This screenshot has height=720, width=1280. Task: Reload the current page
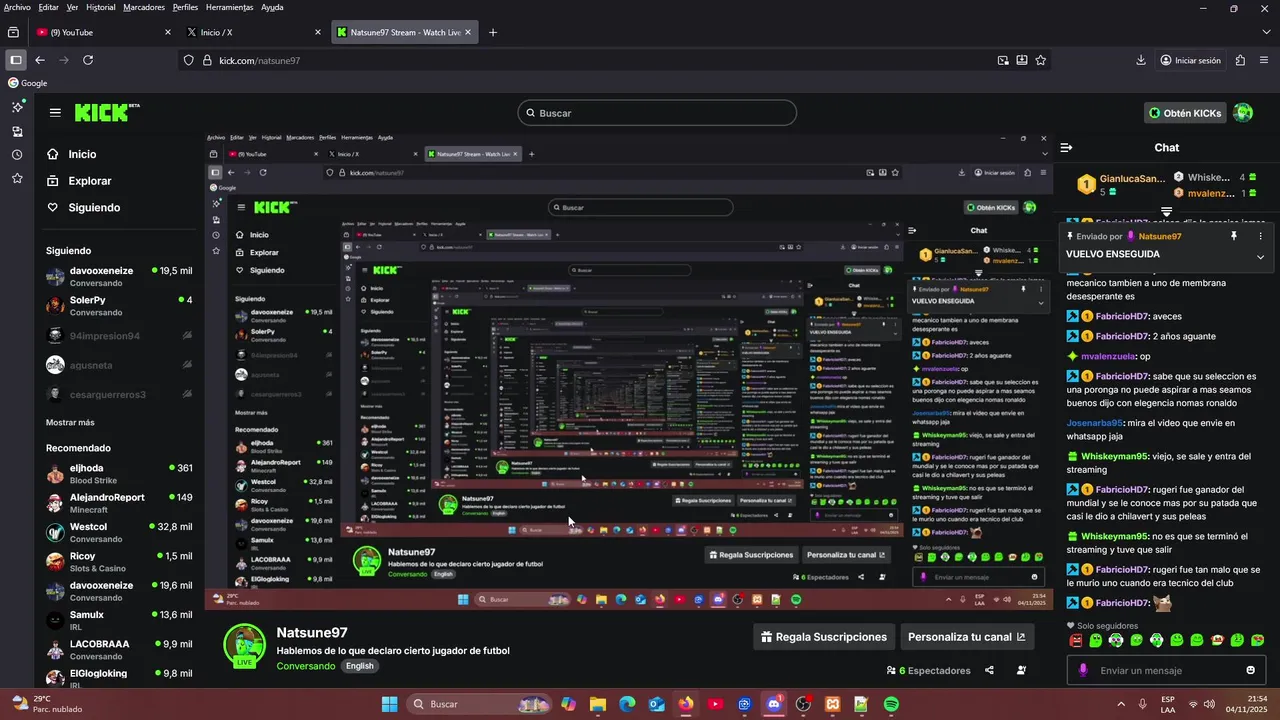pos(88,60)
